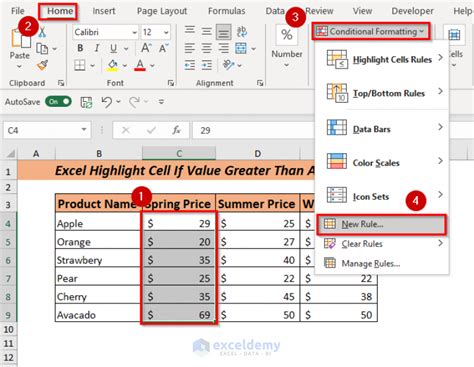Switch to the Home tab
This screenshot has height=367, width=474.
click(x=60, y=11)
